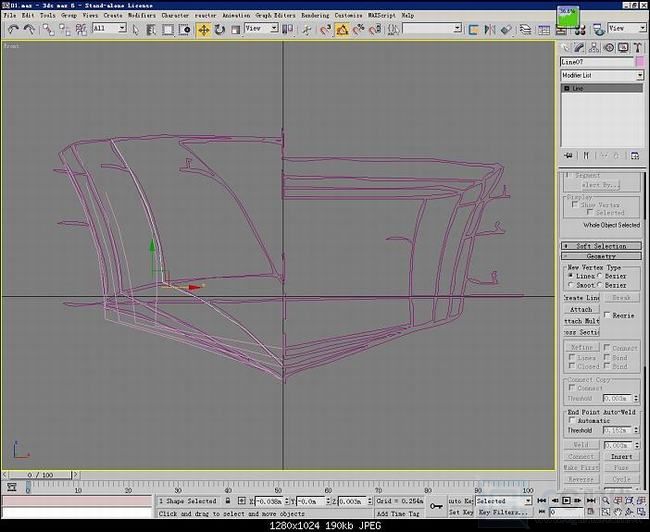Image resolution: width=650 pixels, height=532 pixels.
Task: Open the Material Editor icon
Action: pyautogui.click(x=580, y=30)
